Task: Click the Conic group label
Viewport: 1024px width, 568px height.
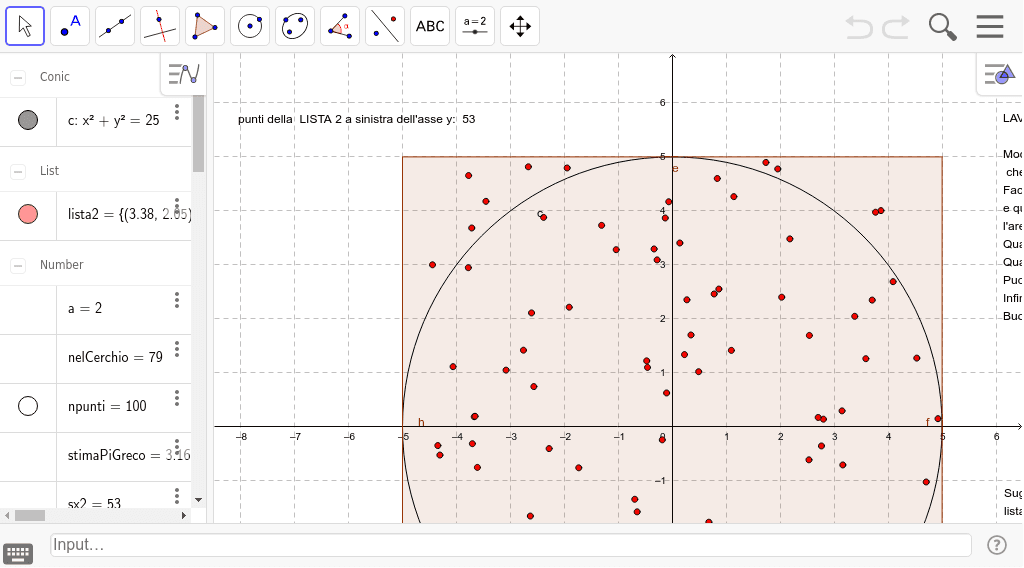Action: tap(54, 77)
